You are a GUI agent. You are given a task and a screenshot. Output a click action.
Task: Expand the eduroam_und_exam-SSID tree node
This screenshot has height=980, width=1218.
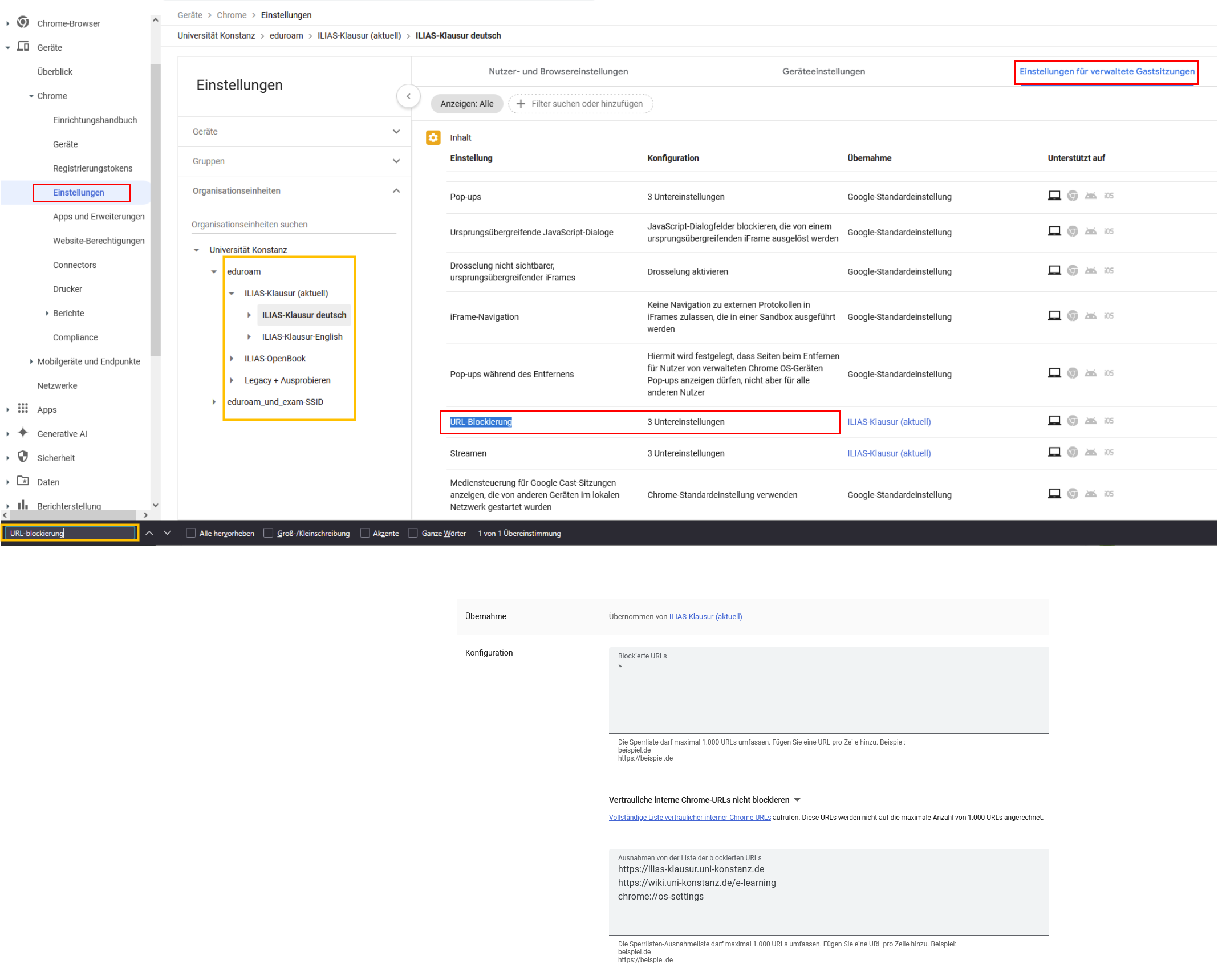tap(214, 402)
